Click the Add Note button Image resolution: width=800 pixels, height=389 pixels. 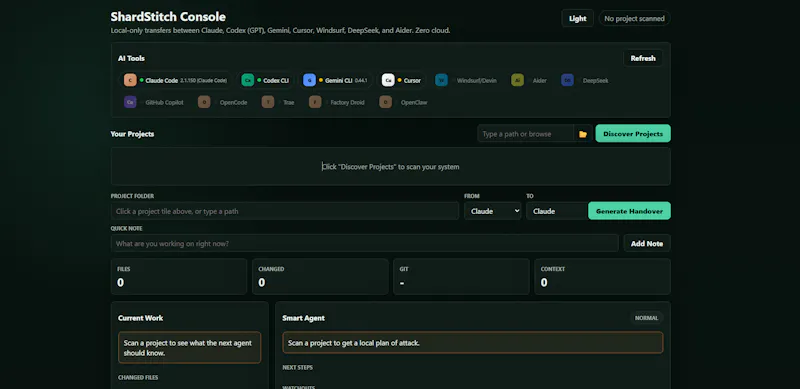point(647,244)
